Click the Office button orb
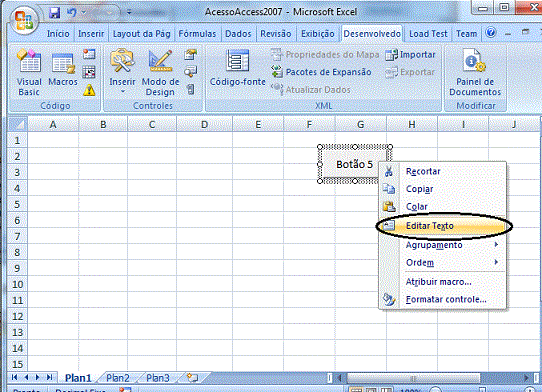Viewport: 542px width, 392px height. [24, 20]
